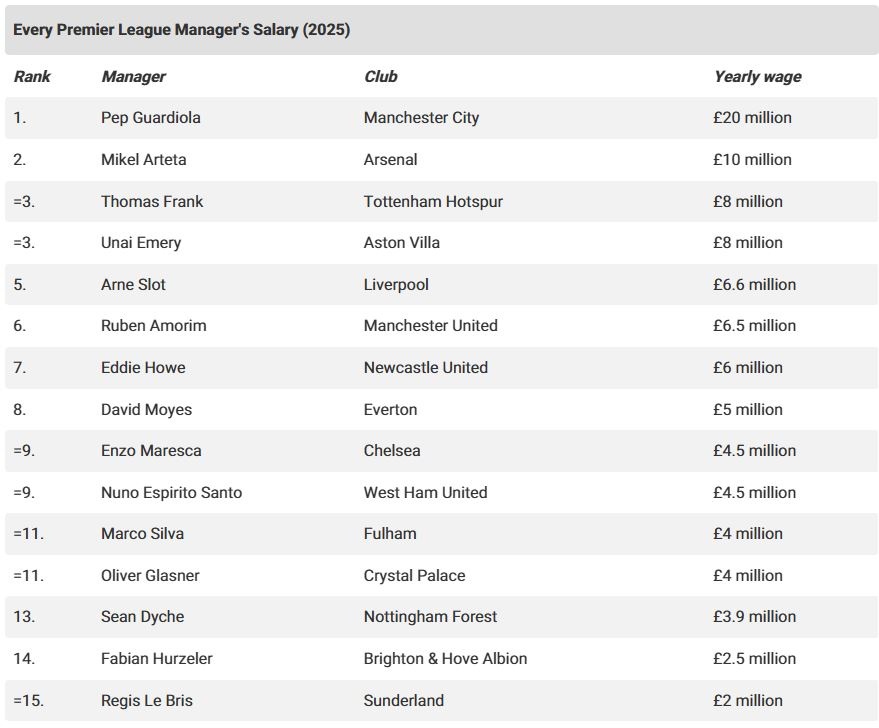Click the 'Club' column header
Screen dimensions: 879x728
pos(380,76)
